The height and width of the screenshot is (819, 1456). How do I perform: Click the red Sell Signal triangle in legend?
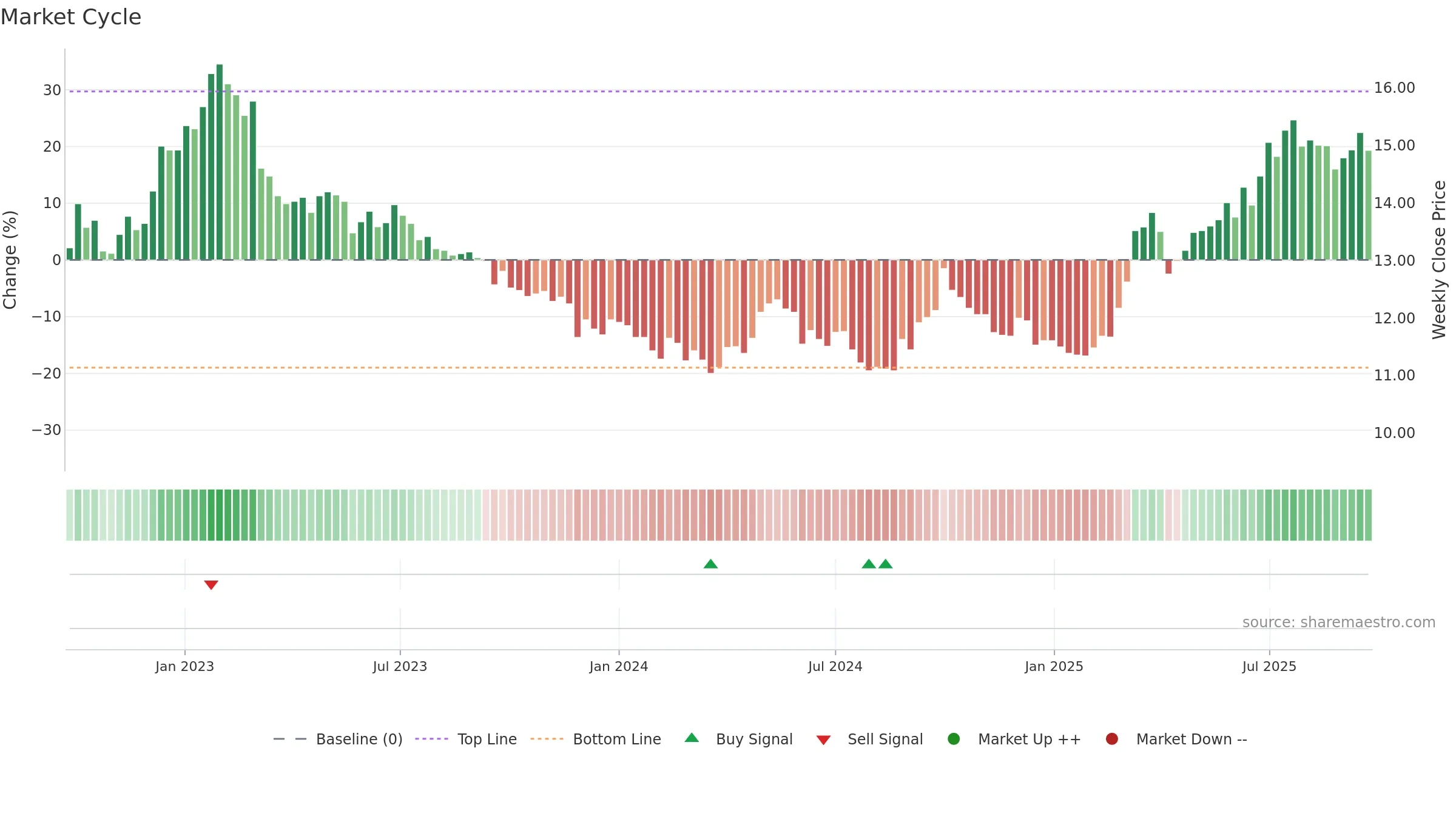point(823,740)
